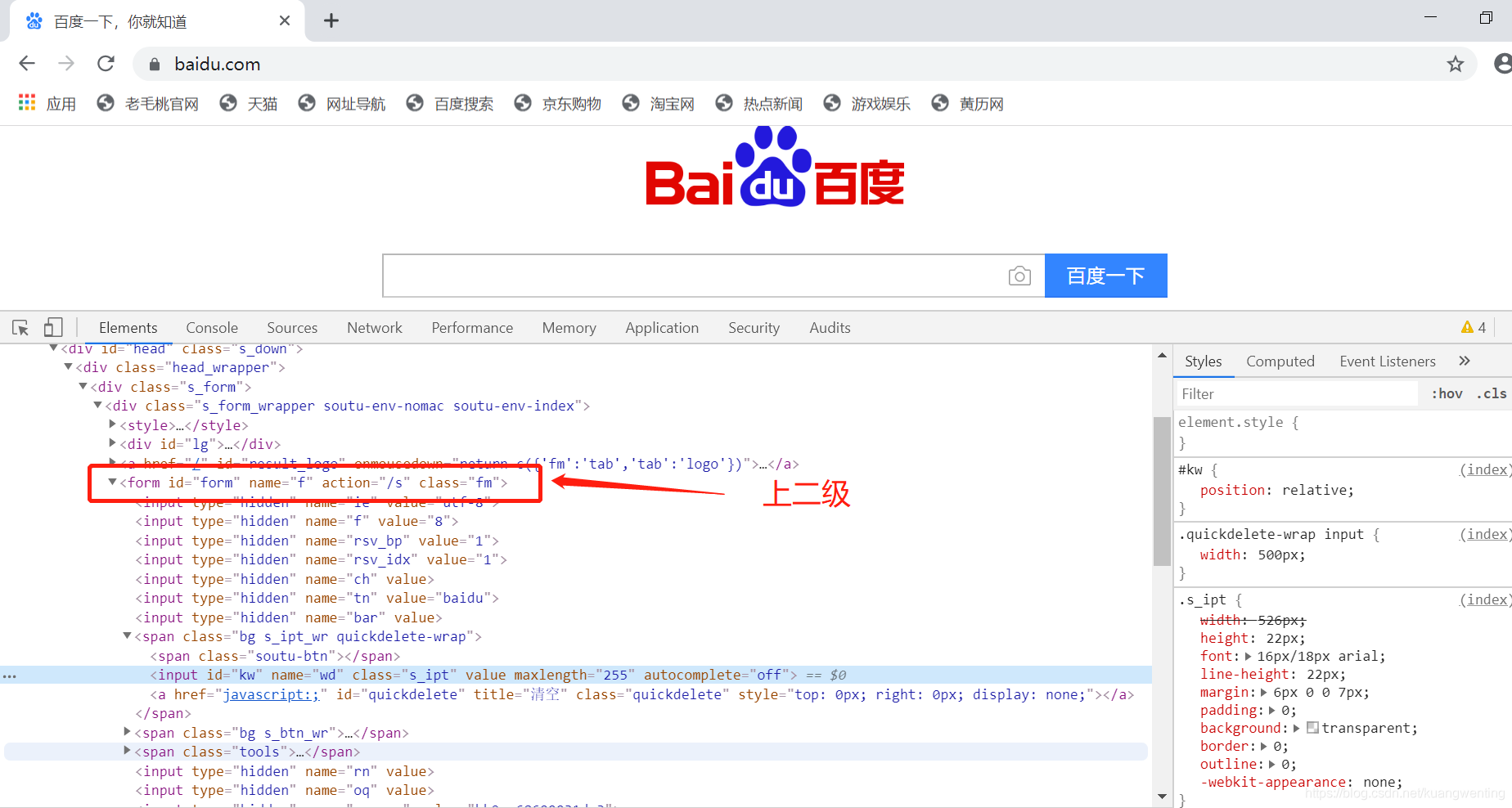Click the Baidu logo image
Image resolution: width=1512 pixels, height=808 pixels.
(775, 167)
